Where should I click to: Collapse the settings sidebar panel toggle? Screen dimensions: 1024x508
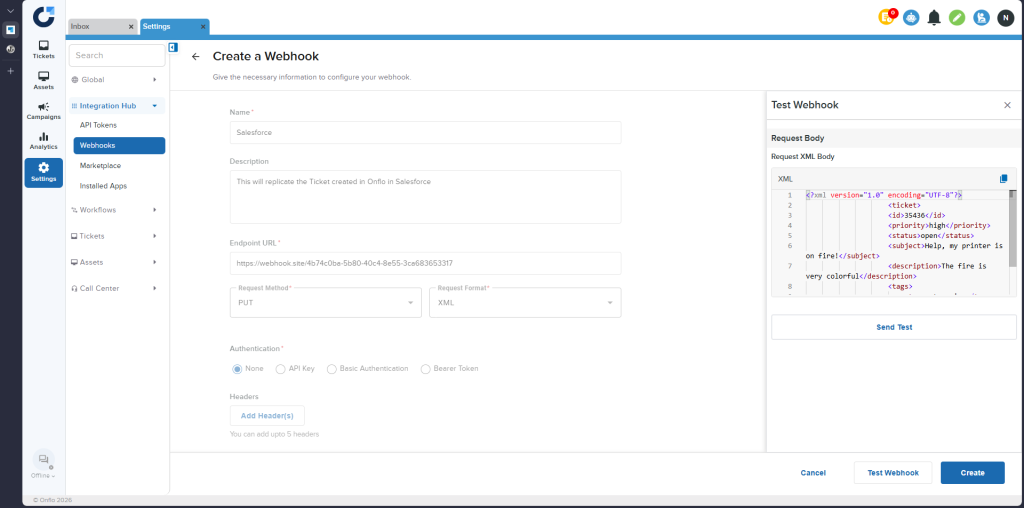[173, 47]
